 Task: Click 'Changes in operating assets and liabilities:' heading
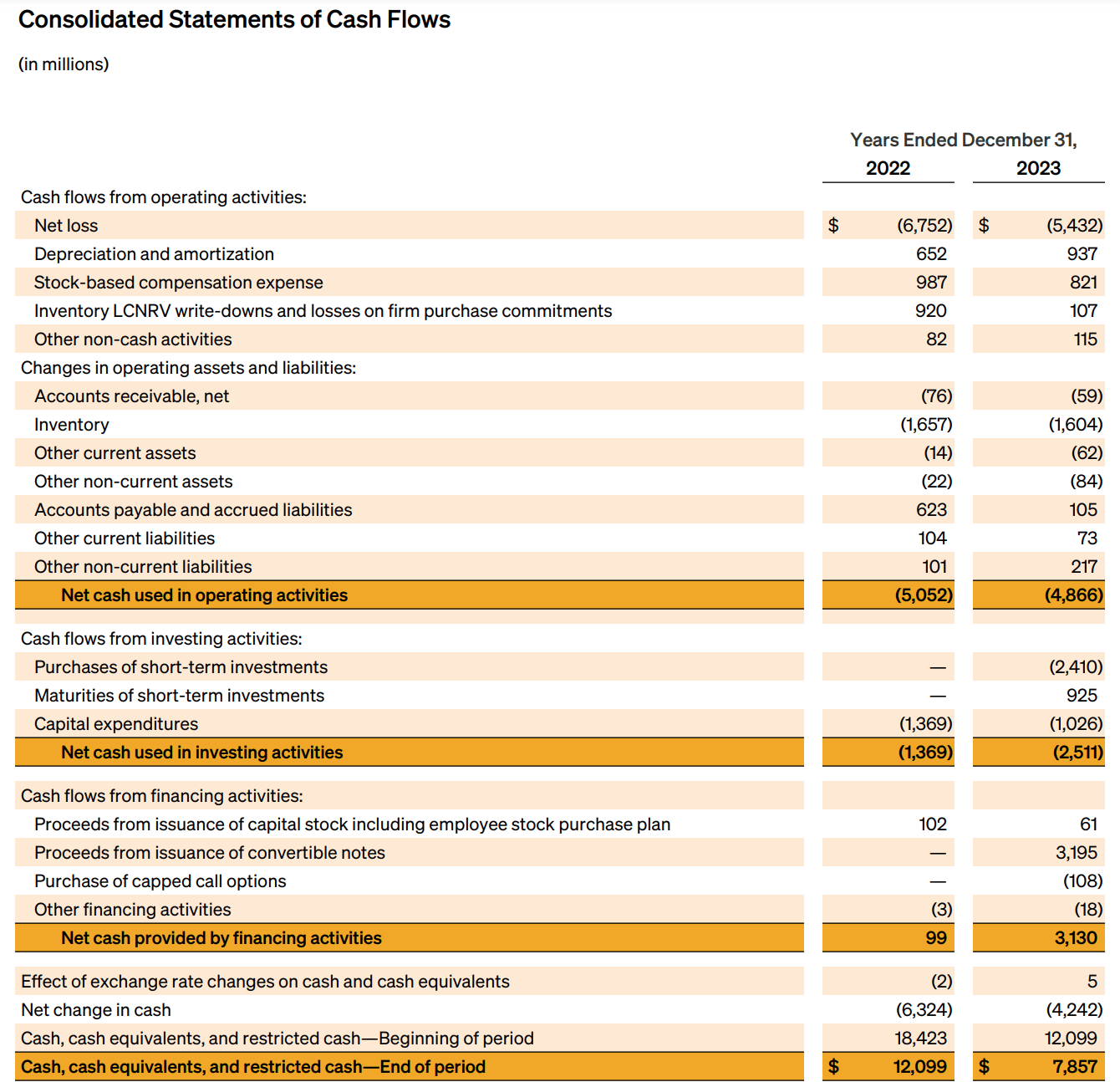(188, 368)
